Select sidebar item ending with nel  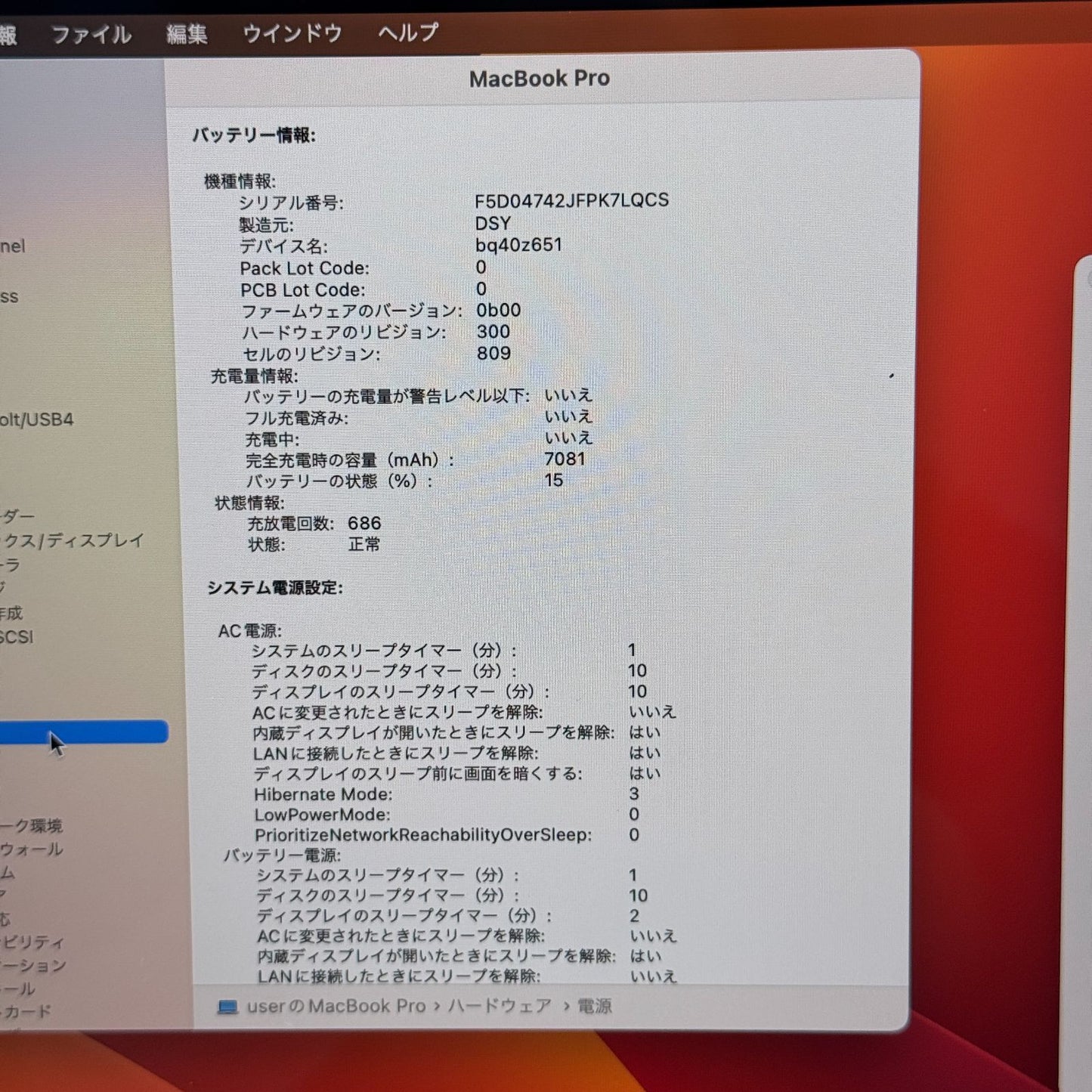coord(13,246)
